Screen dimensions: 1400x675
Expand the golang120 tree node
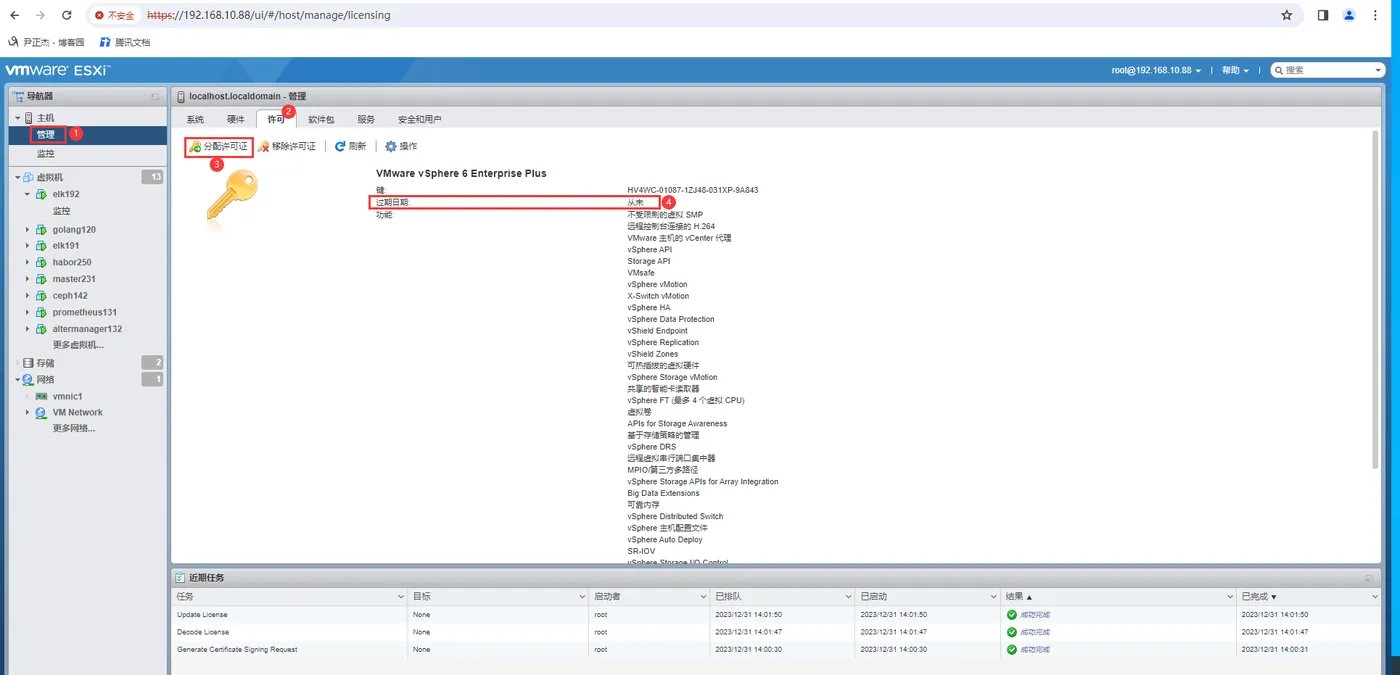[28, 229]
